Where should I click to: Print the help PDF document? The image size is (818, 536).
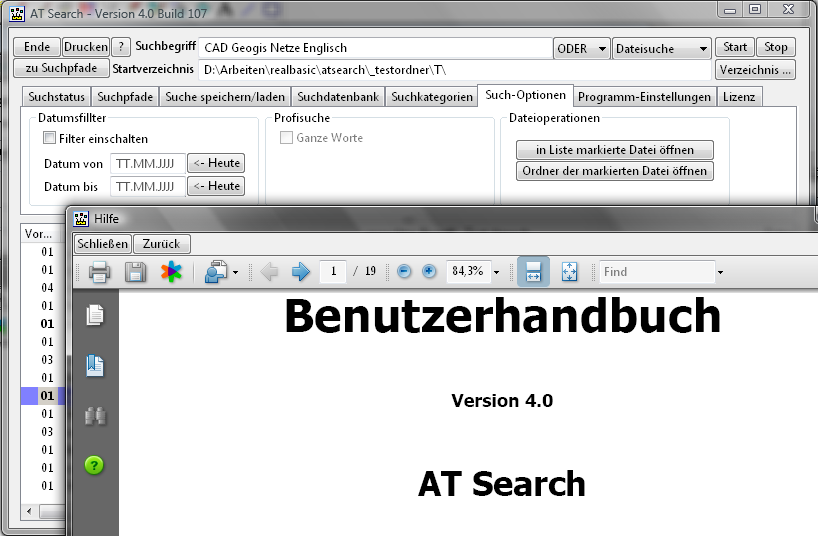99,272
